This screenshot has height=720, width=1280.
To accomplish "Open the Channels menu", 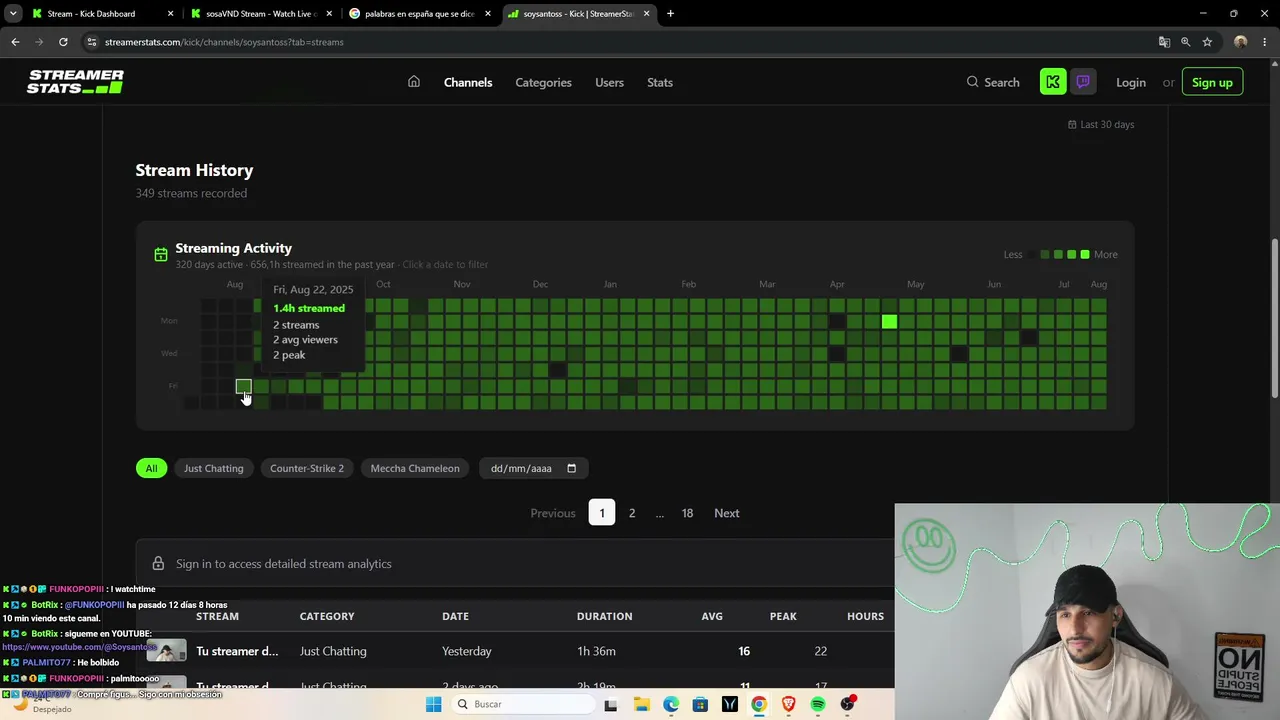I will pos(468,82).
